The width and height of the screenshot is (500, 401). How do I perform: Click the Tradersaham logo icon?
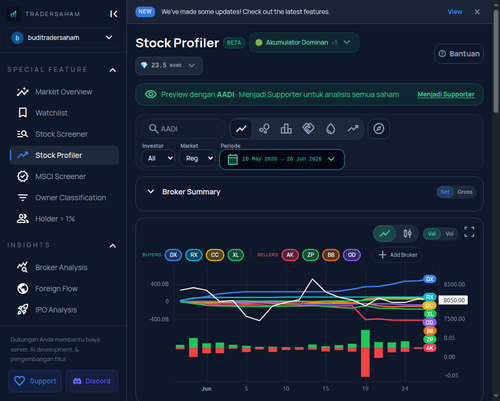tap(13, 14)
